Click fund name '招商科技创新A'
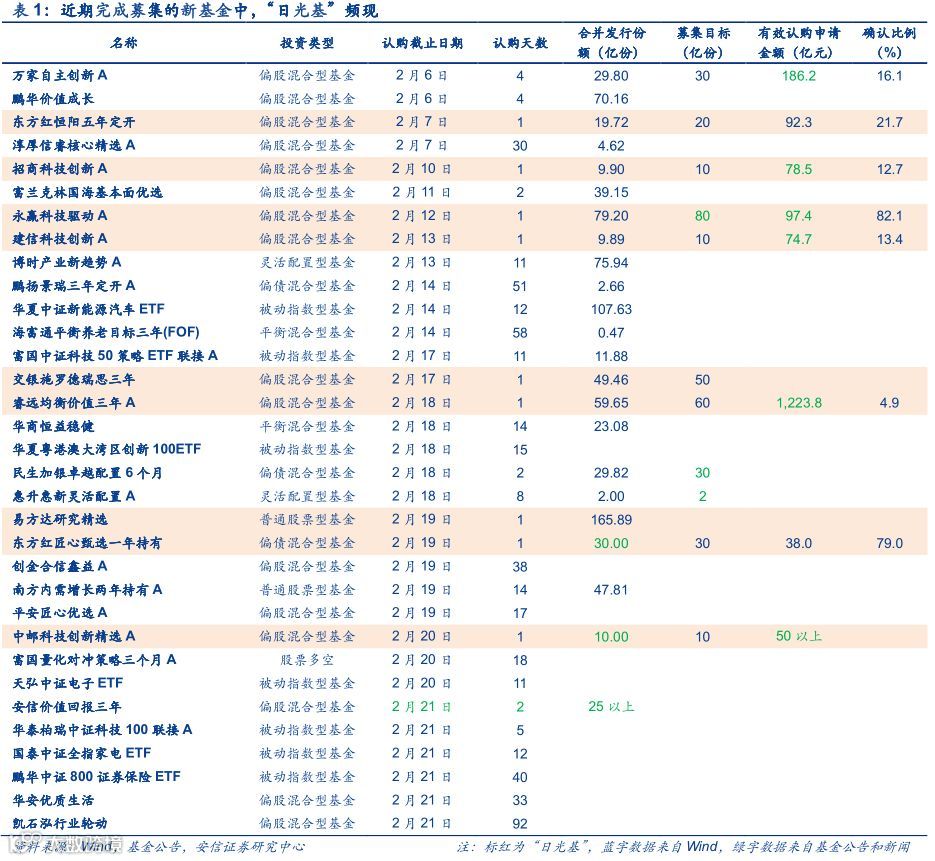Viewport: 935px width, 861px height. 60,169
